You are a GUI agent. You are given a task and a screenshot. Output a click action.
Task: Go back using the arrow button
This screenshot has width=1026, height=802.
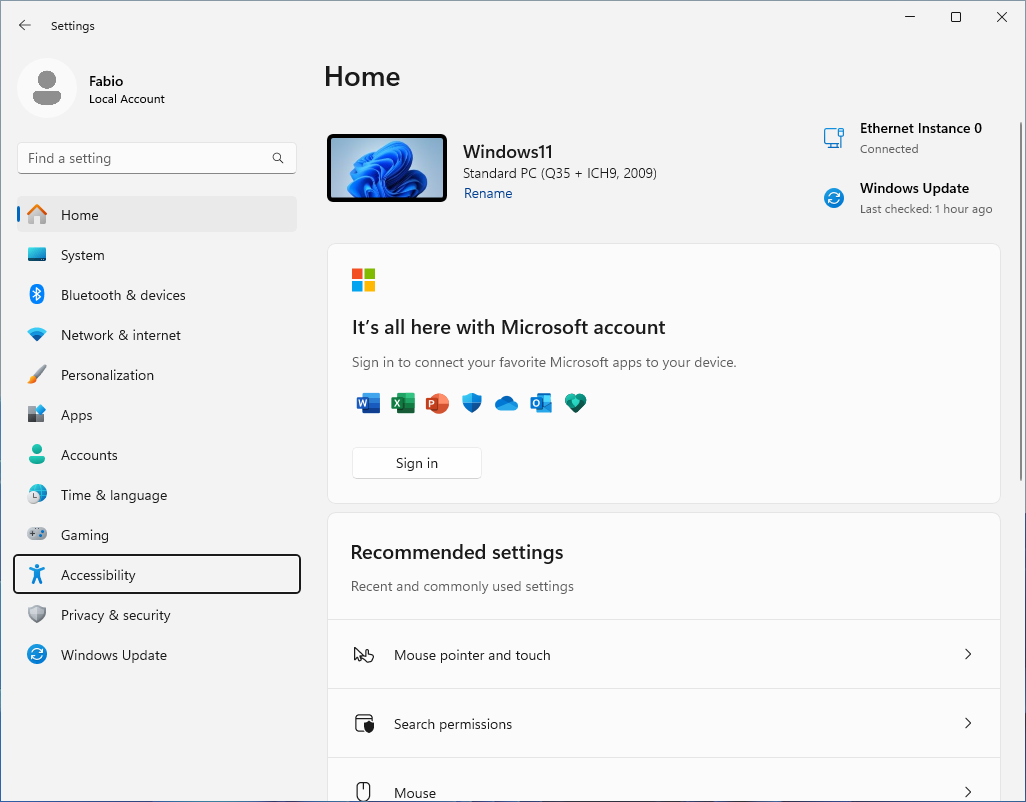[25, 25]
